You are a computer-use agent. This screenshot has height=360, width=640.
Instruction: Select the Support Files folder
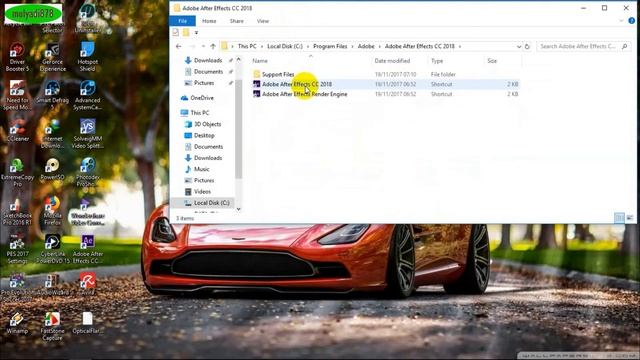click(x=278, y=74)
